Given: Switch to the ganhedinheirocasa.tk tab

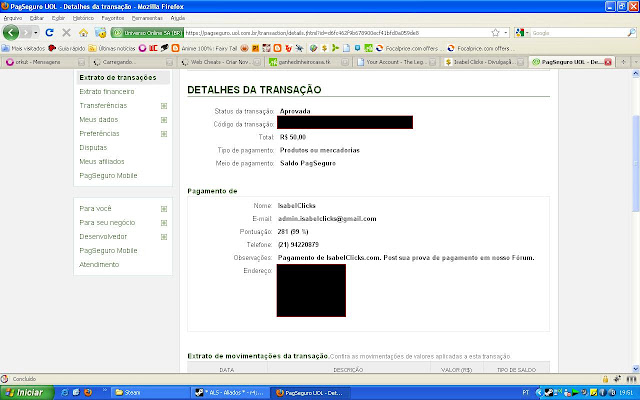Looking at the screenshot, I should (307, 62).
